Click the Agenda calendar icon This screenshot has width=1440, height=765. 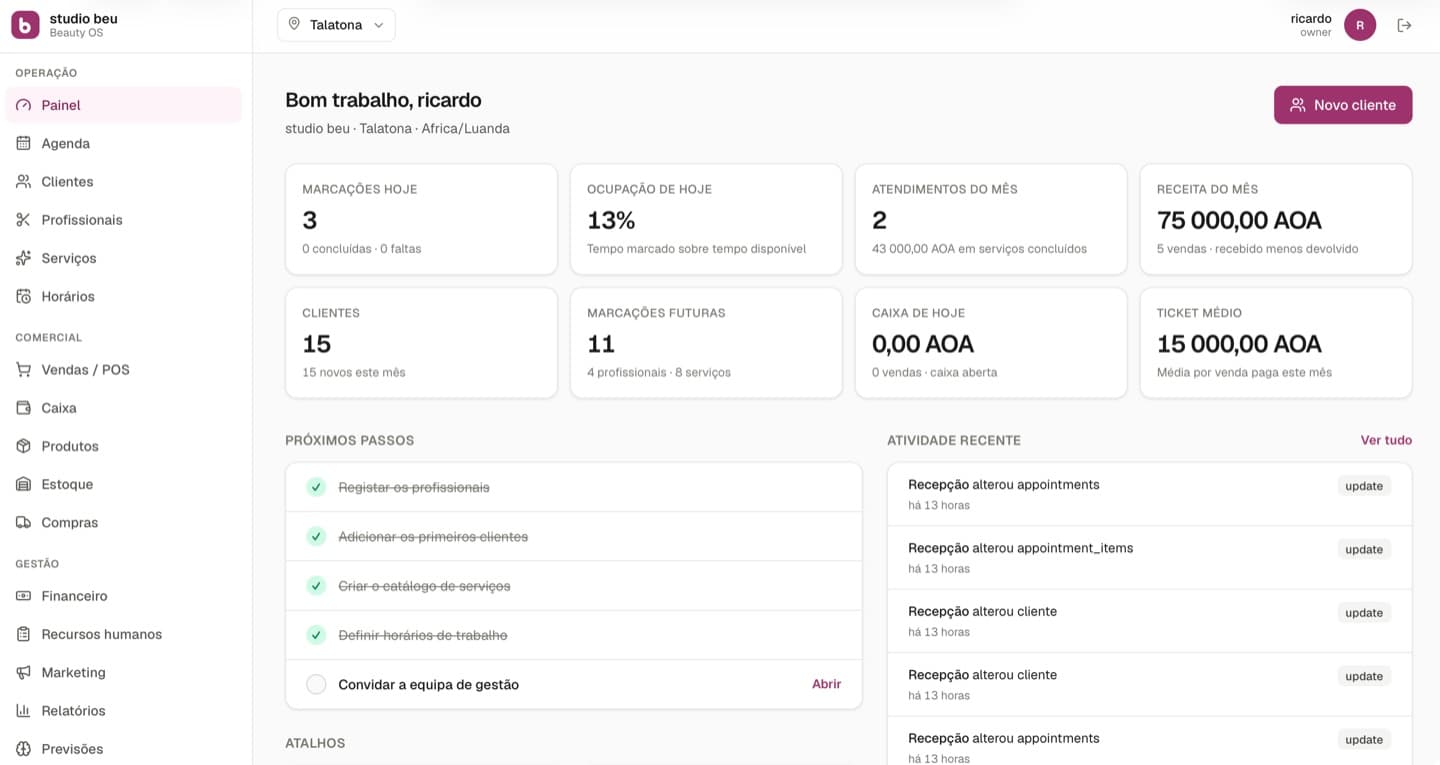(23, 143)
